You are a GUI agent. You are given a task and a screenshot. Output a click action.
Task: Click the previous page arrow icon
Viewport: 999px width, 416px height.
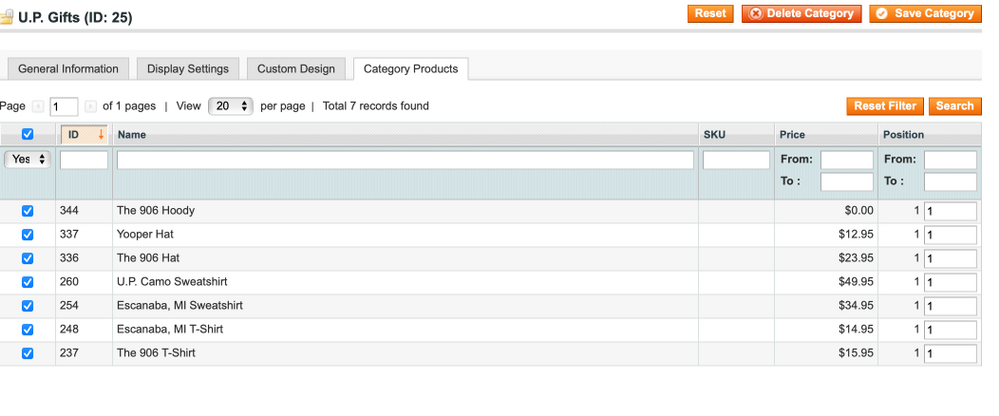(x=38, y=106)
